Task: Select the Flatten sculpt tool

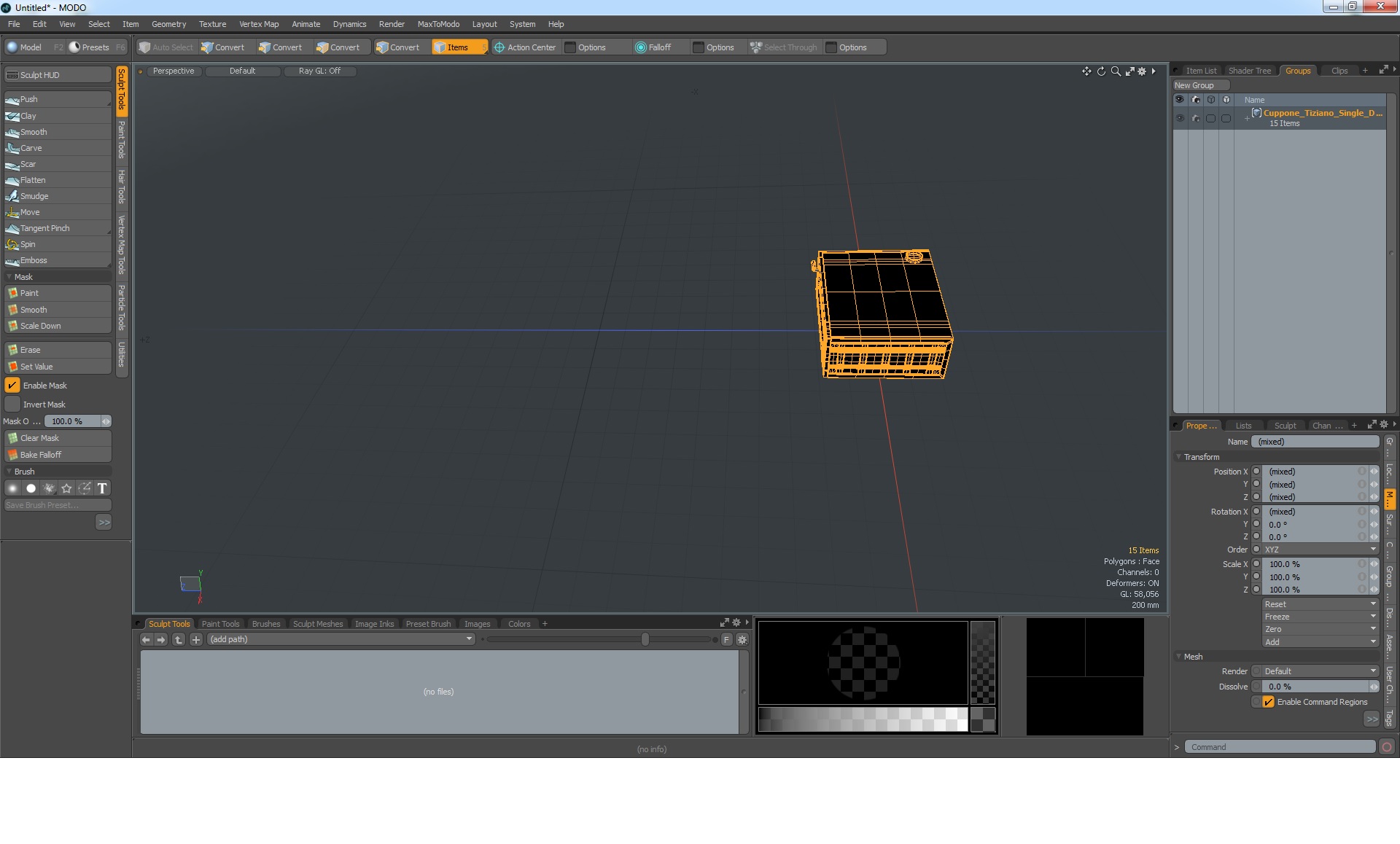Action: point(58,180)
